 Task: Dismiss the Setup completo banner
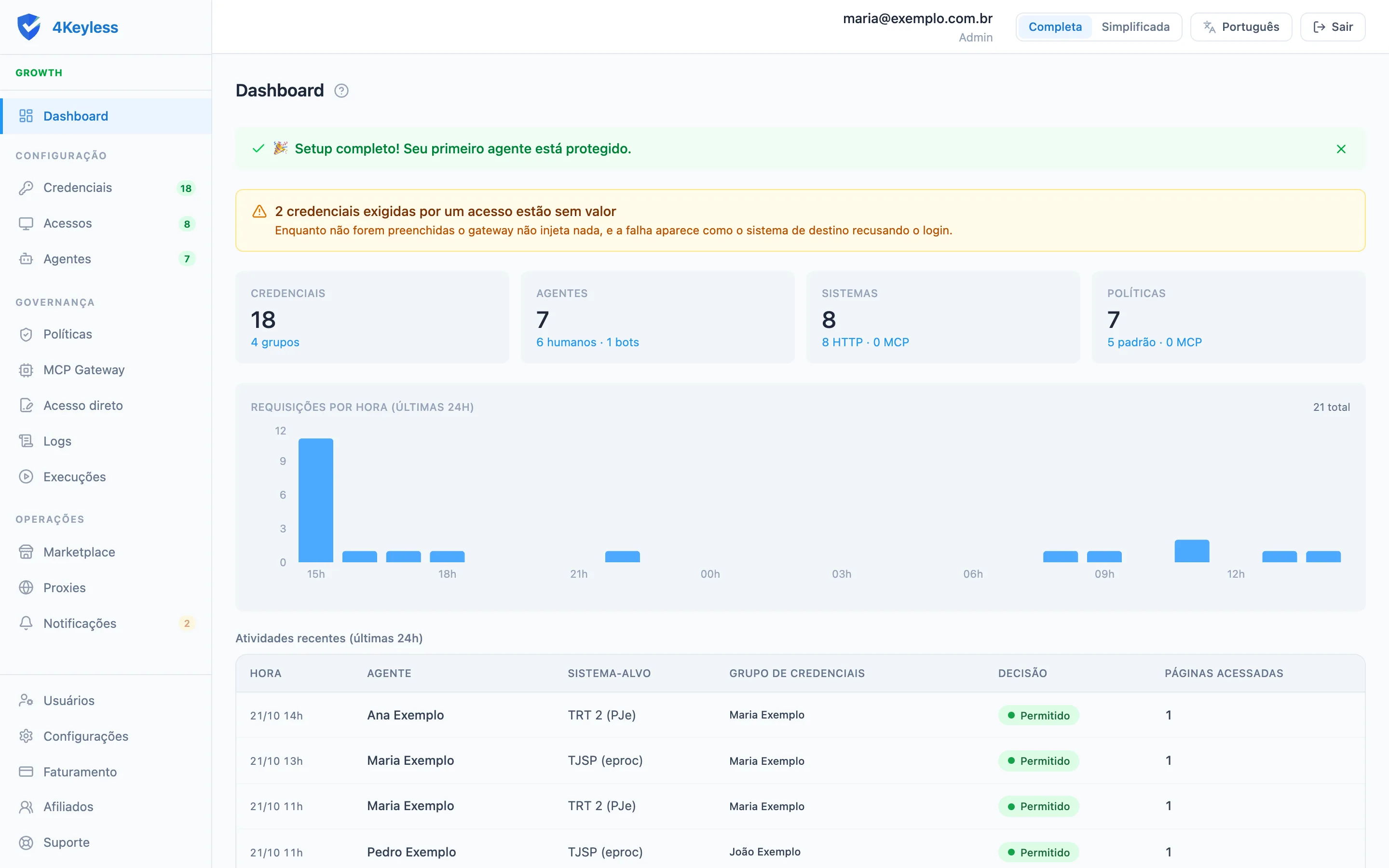1341,149
